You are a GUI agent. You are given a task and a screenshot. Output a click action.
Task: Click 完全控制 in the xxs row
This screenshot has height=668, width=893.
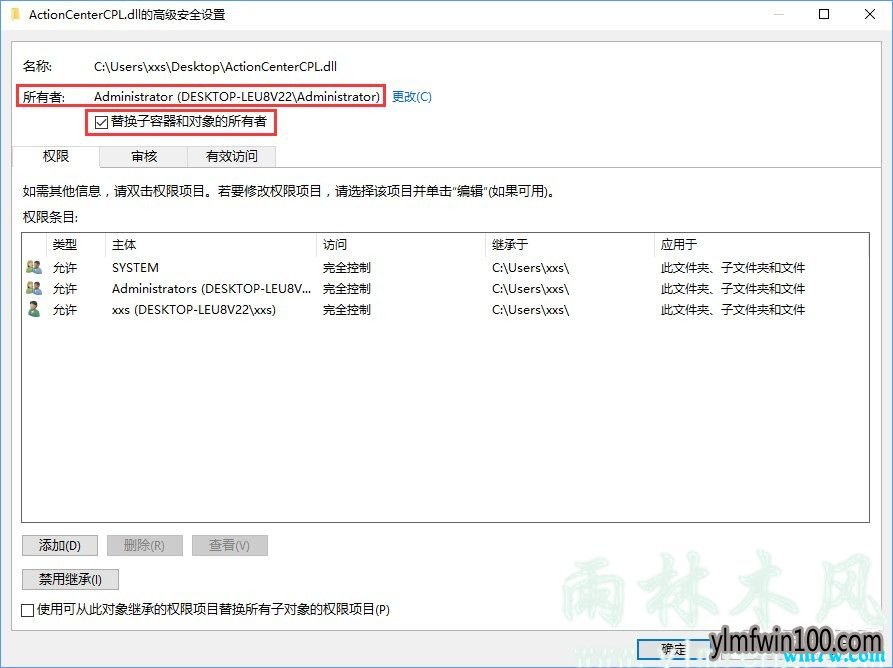(x=346, y=309)
